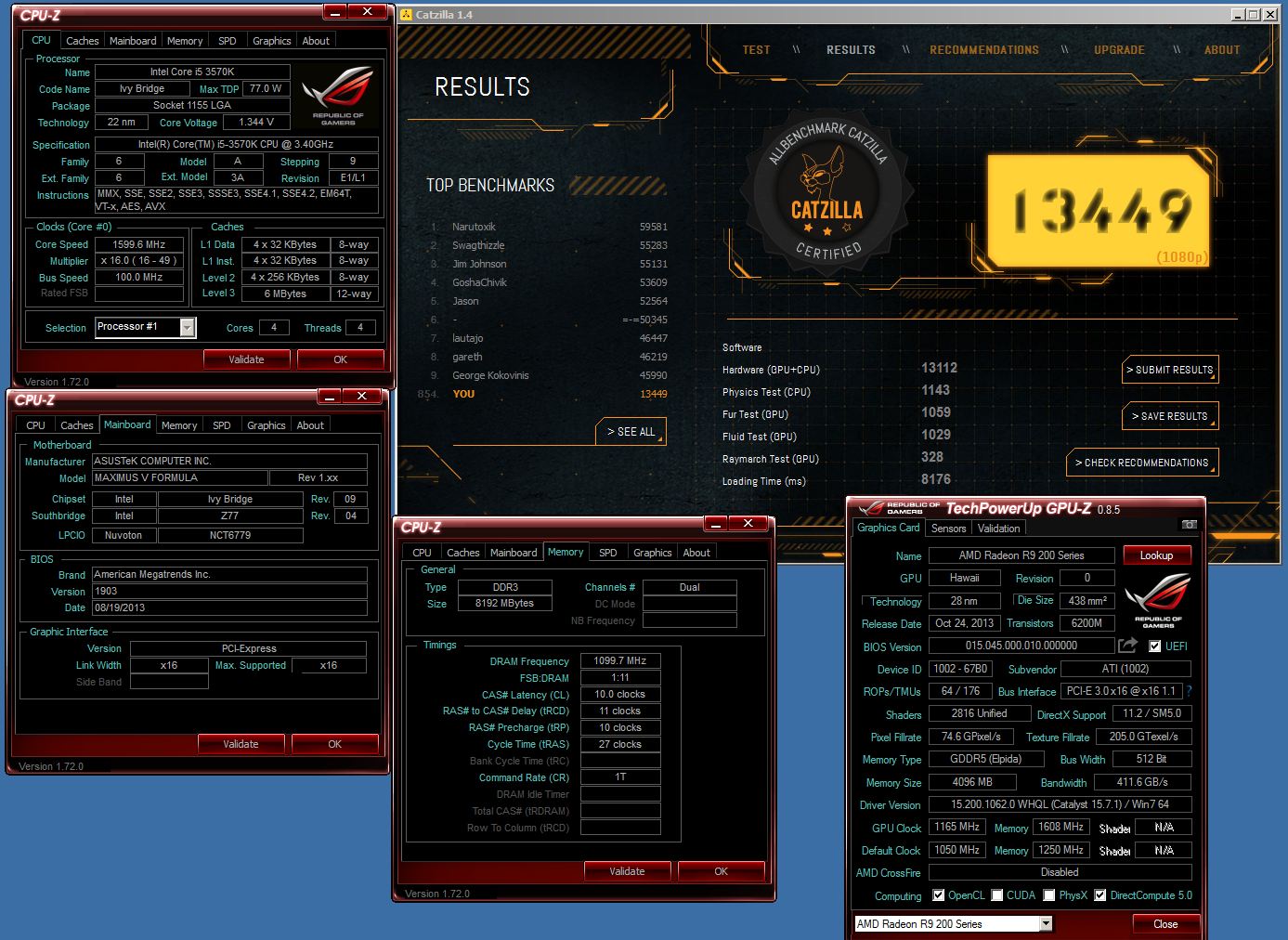
Task: Click the Memory Type field 'GDDR5 (Elpida)'
Action: tap(985, 759)
